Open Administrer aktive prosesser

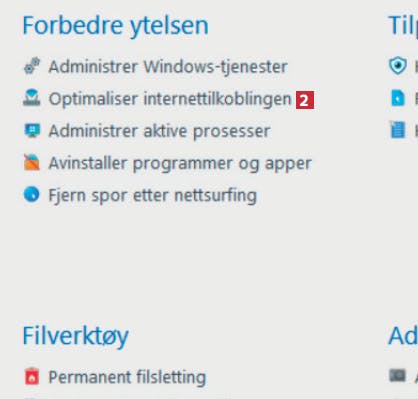[x=159, y=131]
